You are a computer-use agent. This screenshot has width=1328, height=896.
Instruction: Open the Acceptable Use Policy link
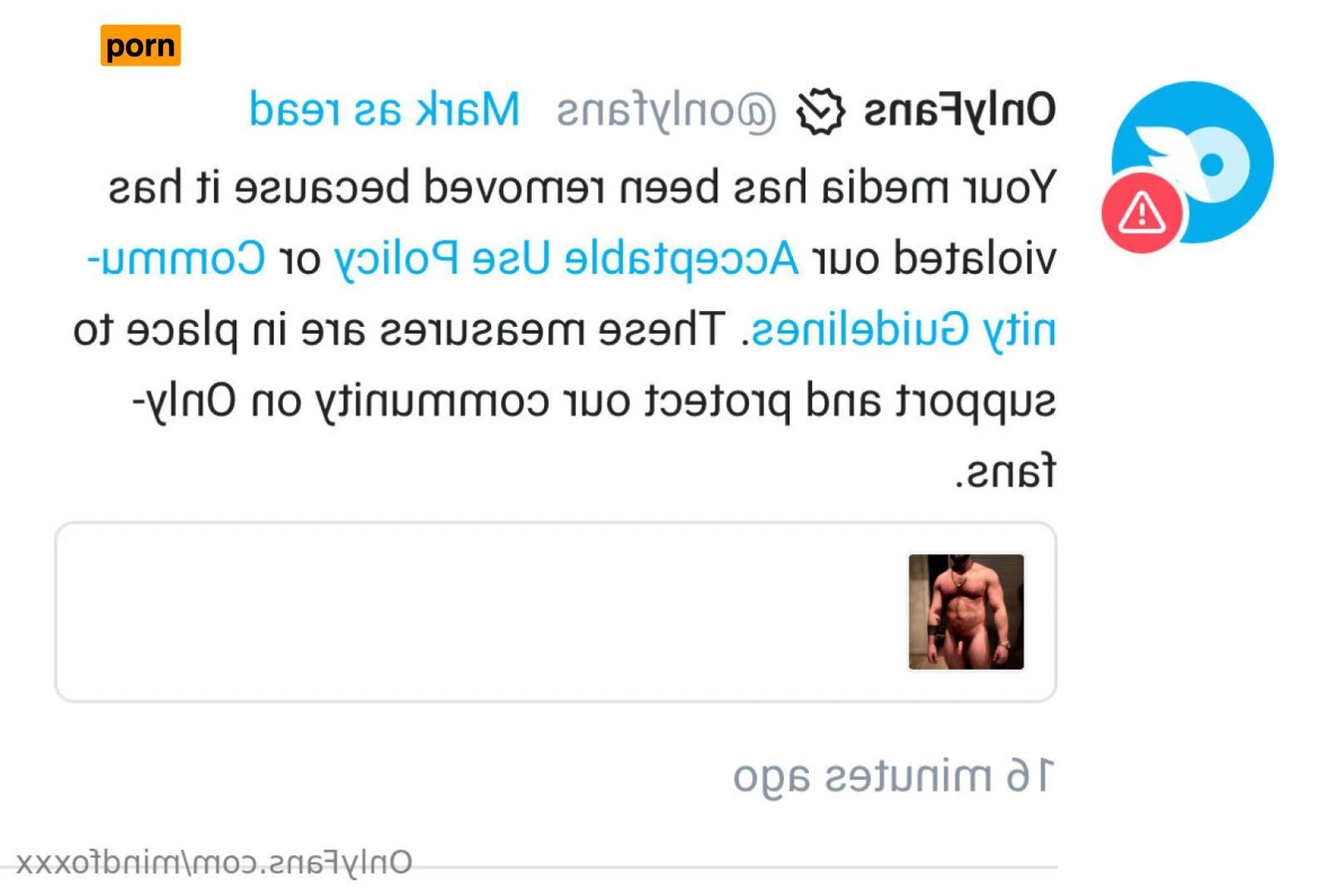point(566,260)
